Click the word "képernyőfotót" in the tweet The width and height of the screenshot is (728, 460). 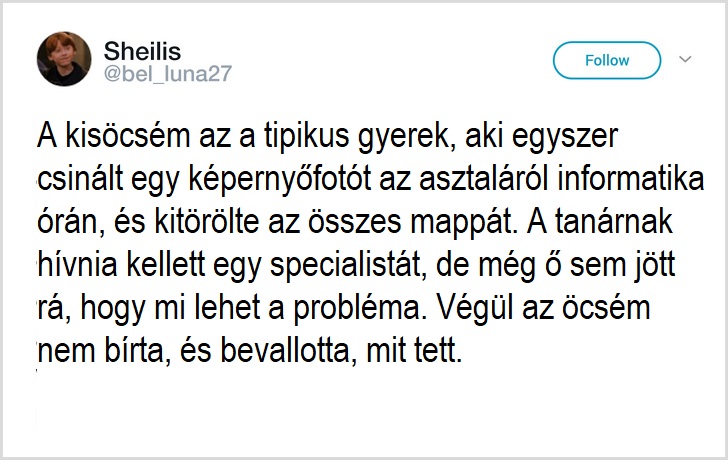(280, 180)
